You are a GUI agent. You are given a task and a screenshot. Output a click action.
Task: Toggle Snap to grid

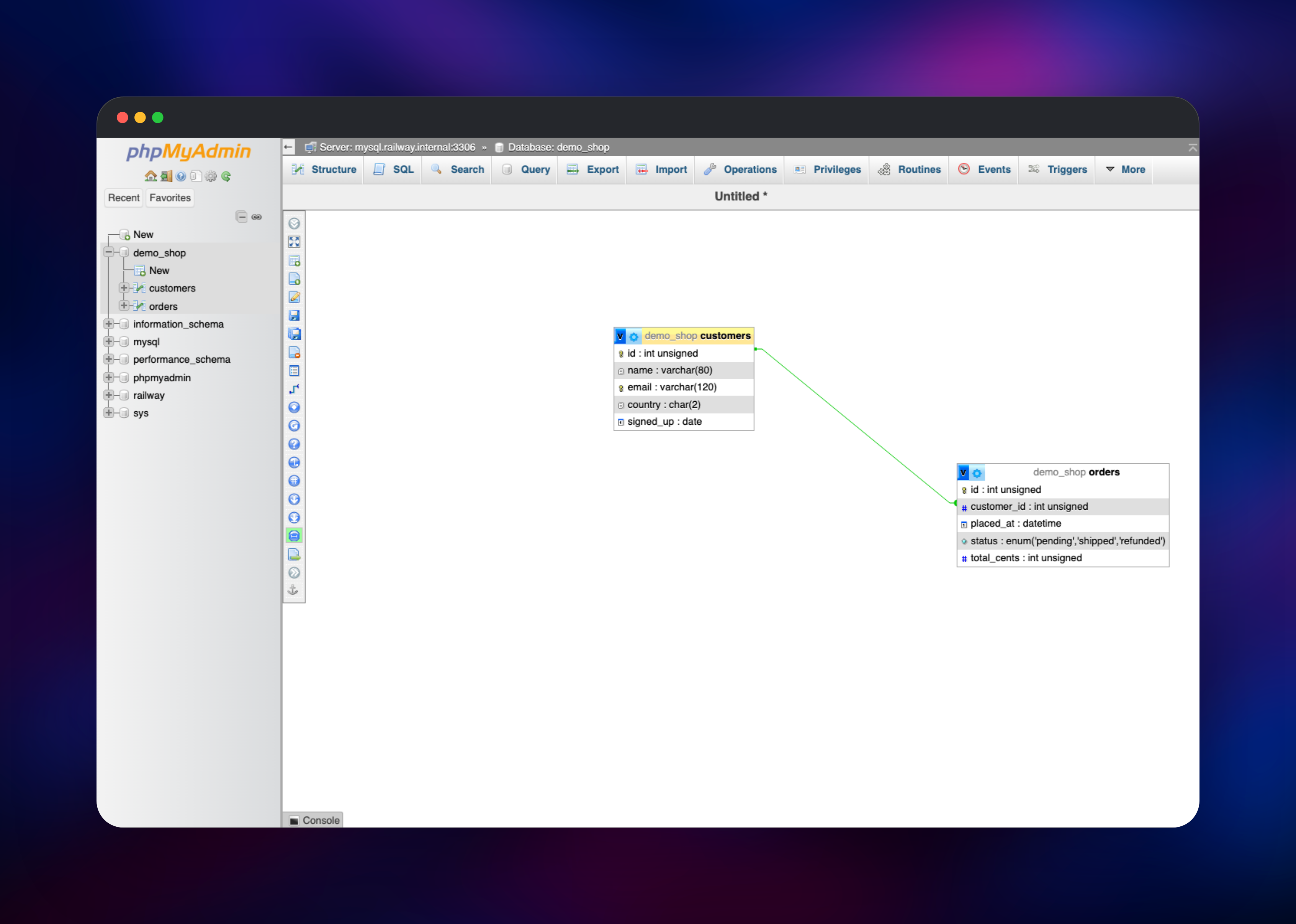coord(294,481)
